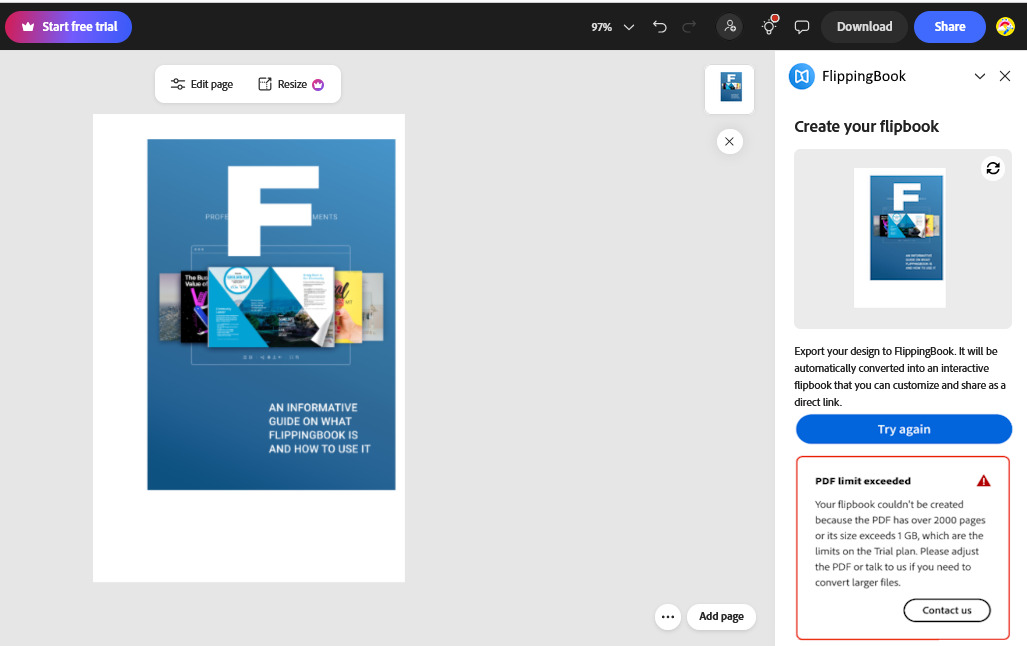Click the redo arrow icon
The width and height of the screenshot is (1027, 646).
(689, 27)
